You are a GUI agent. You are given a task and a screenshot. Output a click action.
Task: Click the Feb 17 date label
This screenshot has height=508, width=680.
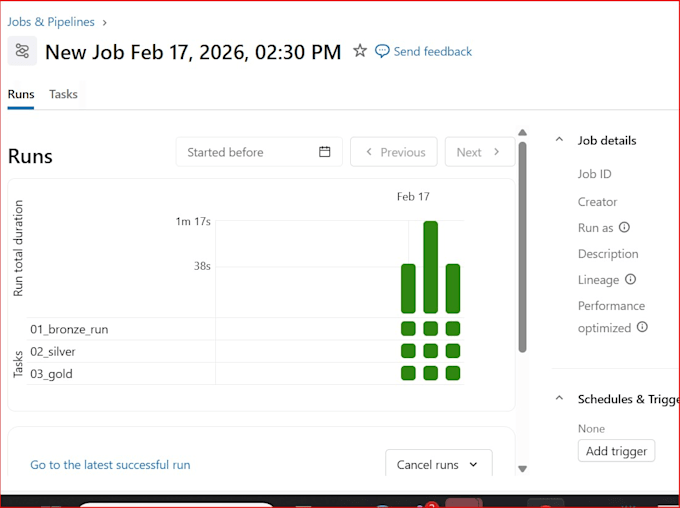coord(413,197)
